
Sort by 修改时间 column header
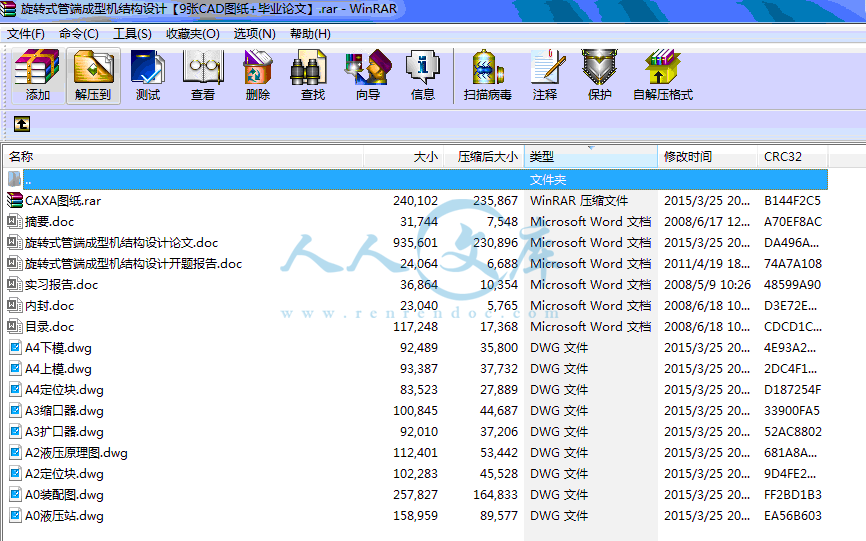pyautogui.click(x=708, y=157)
